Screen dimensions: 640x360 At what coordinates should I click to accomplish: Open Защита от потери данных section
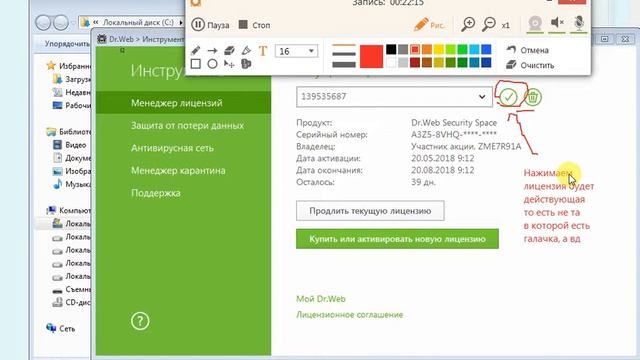(x=187, y=126)
